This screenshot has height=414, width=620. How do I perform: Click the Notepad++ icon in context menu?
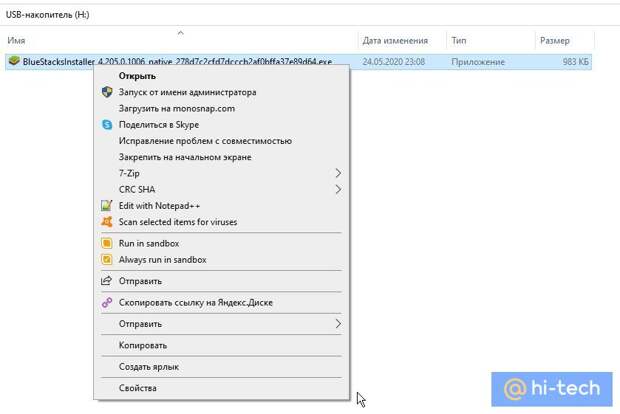[107, 206]
